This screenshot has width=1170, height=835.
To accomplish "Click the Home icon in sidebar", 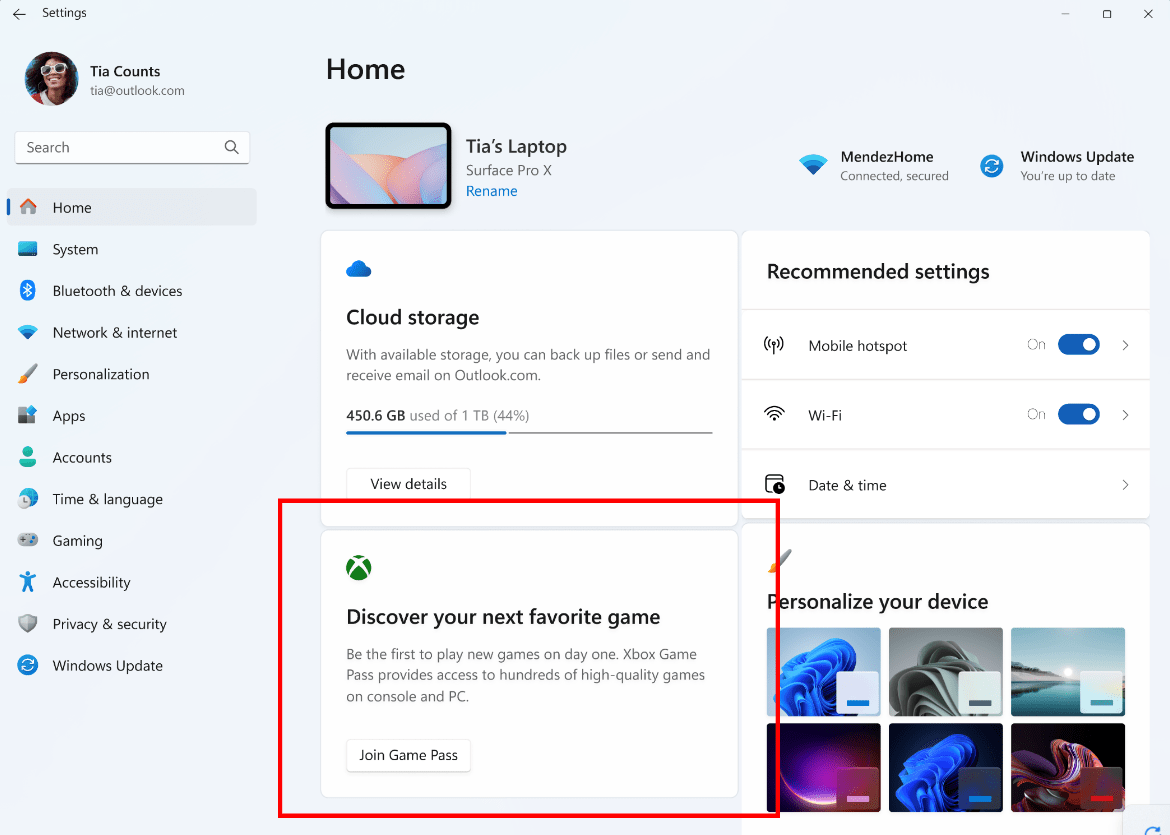I will [28, 207].
